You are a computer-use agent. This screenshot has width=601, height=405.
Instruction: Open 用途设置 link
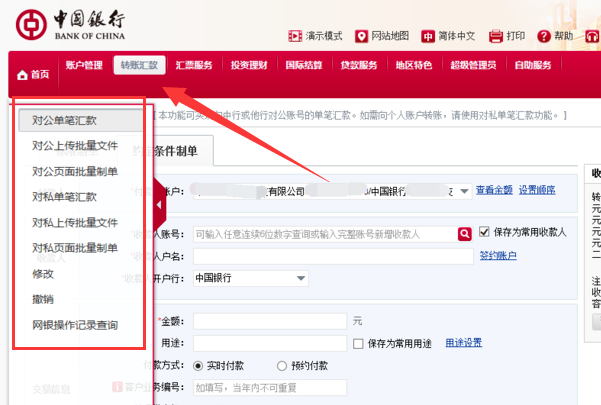tap(463, 343)
